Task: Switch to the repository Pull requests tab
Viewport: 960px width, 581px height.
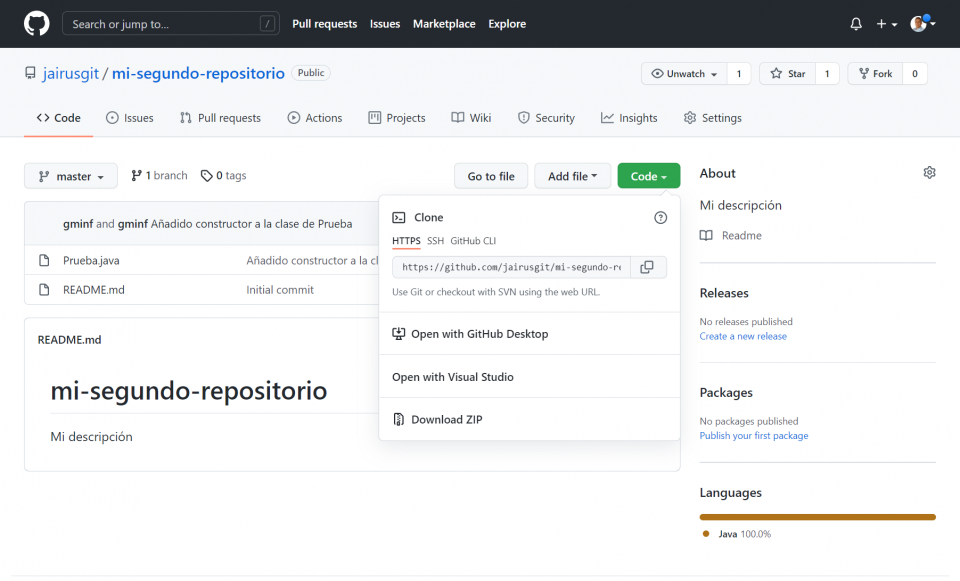Action: pyautogui.click(x=220, y=118)
